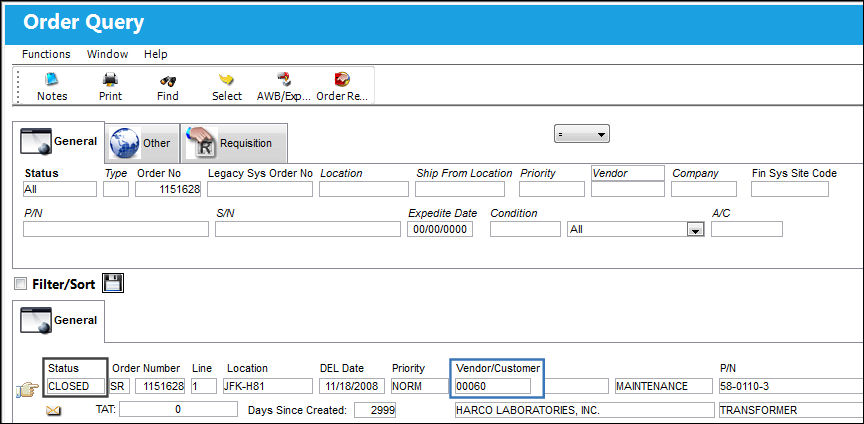Click the Print toolbar icon
This screenshot has width=864, height=424.
(110, 87)
